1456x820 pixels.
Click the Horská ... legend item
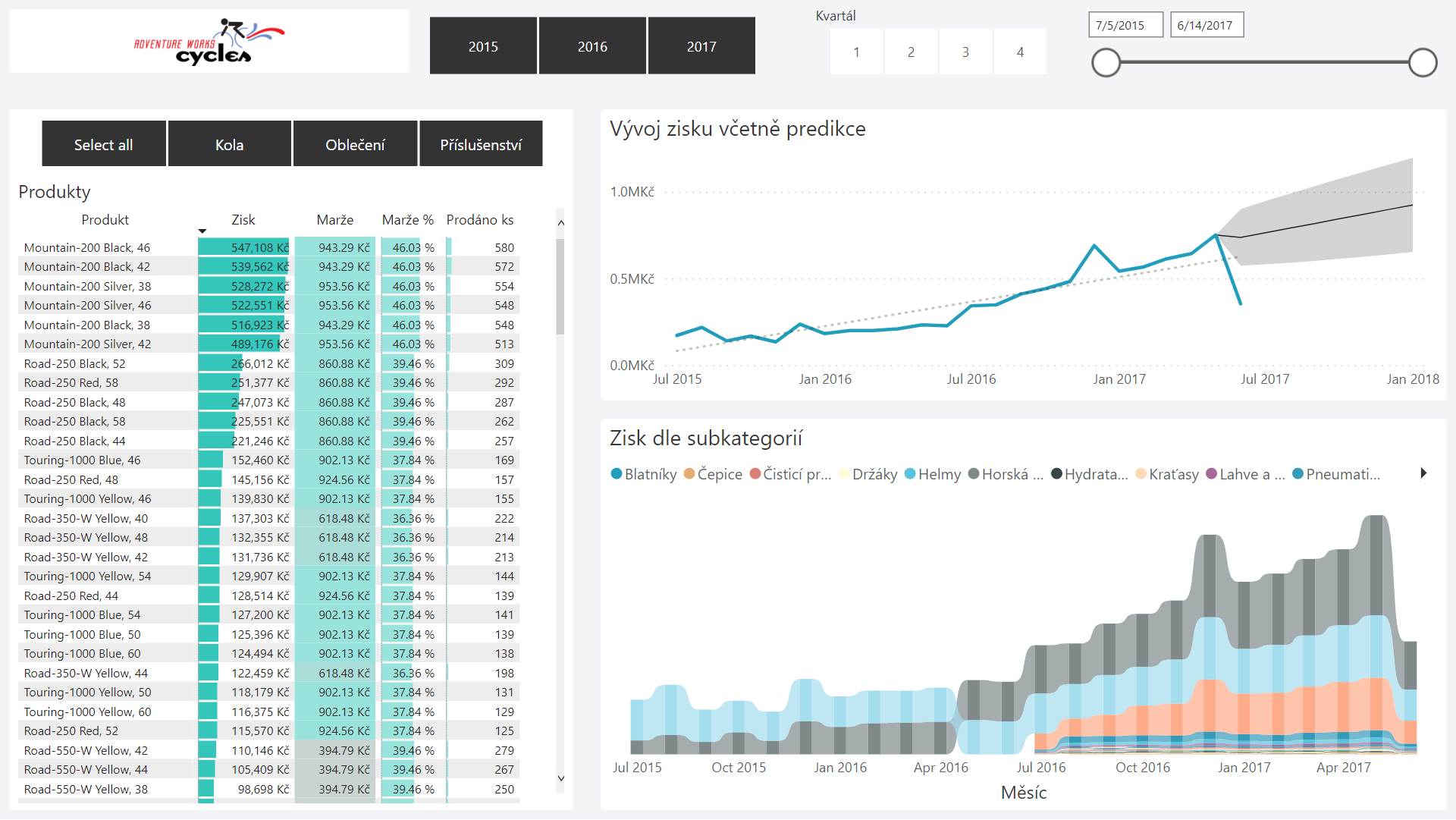coord(1006,474)
